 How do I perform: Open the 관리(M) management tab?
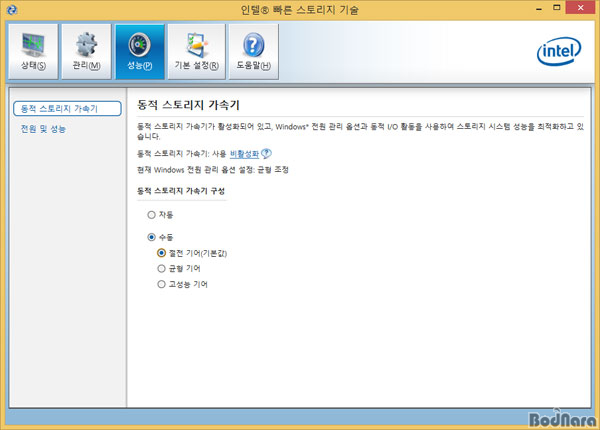86,52
